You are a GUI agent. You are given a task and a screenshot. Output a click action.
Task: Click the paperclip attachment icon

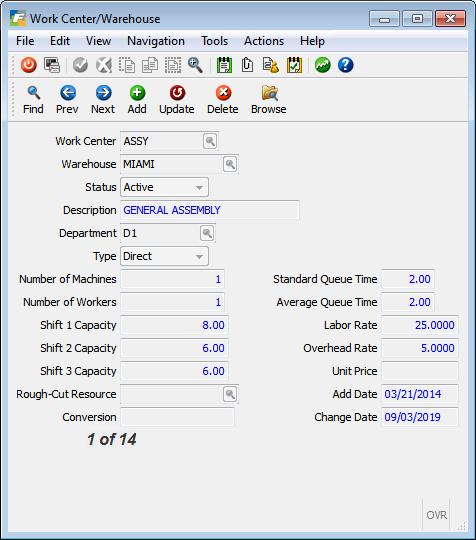(x=247, y=65)
